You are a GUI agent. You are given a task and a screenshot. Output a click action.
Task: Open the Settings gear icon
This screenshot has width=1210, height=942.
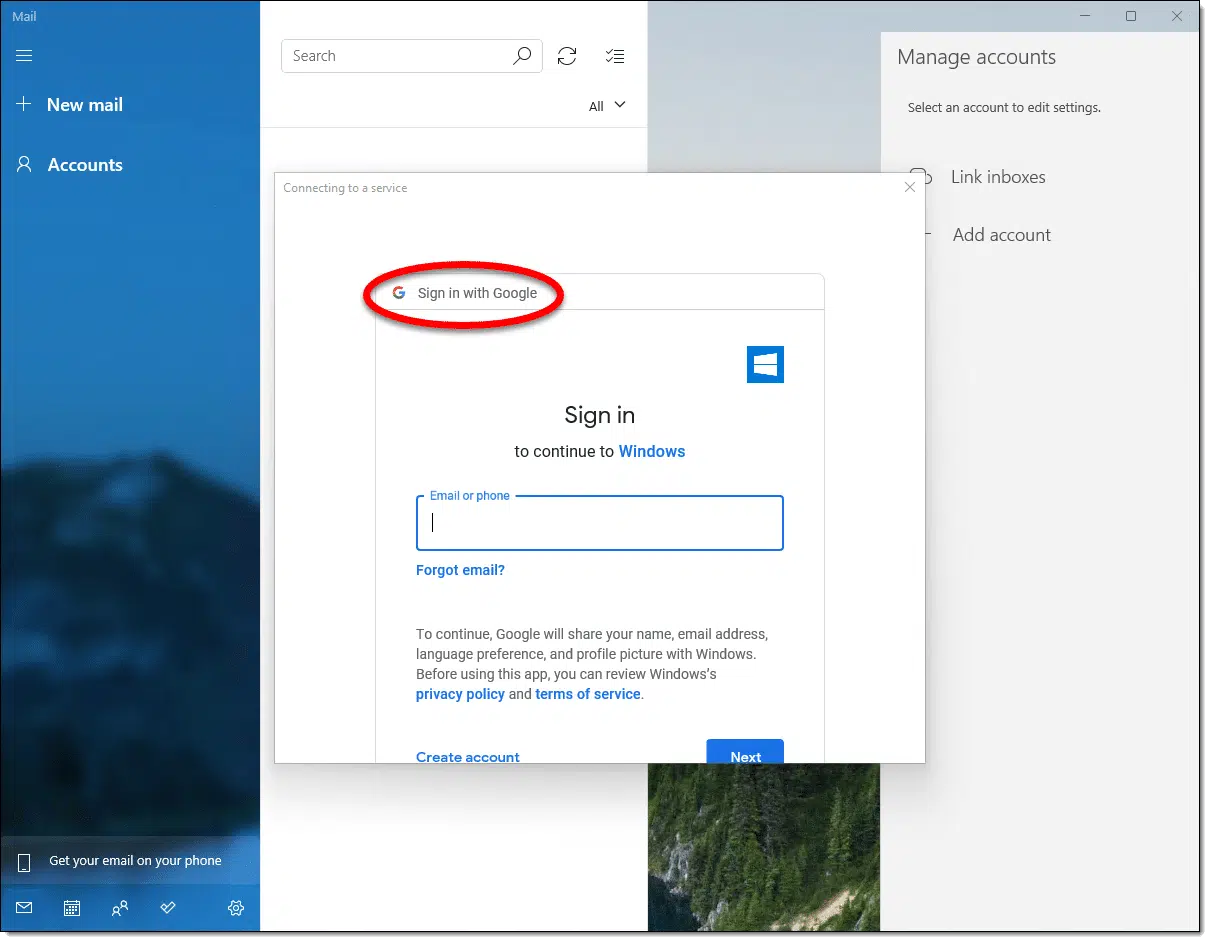[236, 908]
